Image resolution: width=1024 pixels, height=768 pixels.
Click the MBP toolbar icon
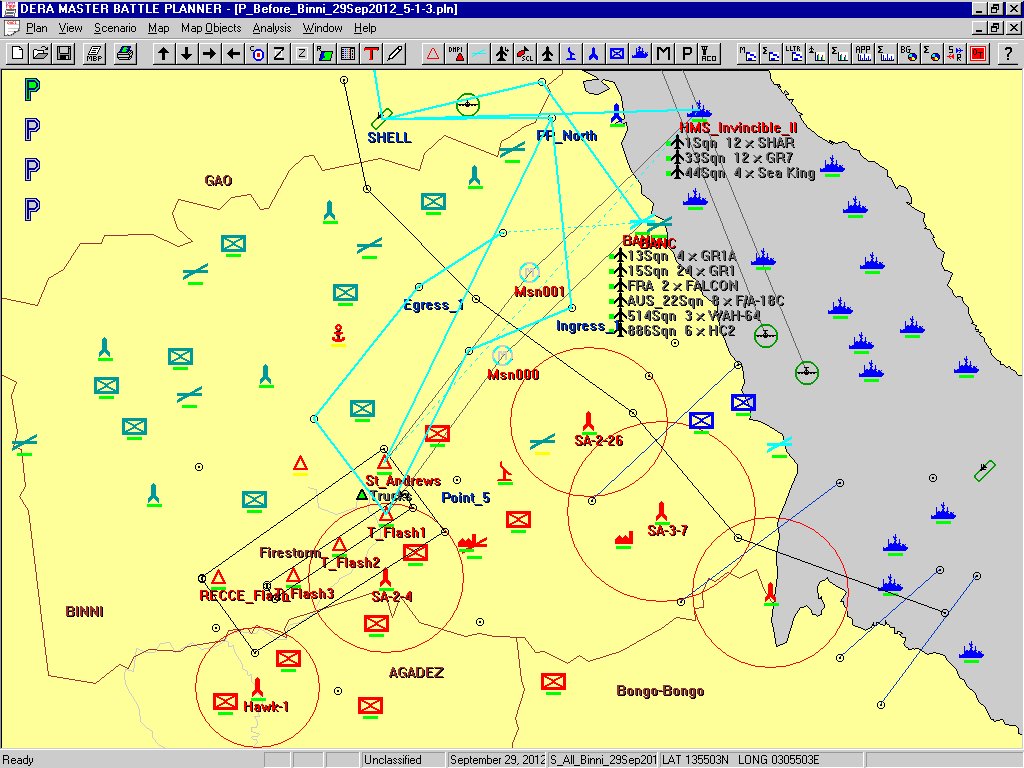pyautogui.click(x=94, y=53)
